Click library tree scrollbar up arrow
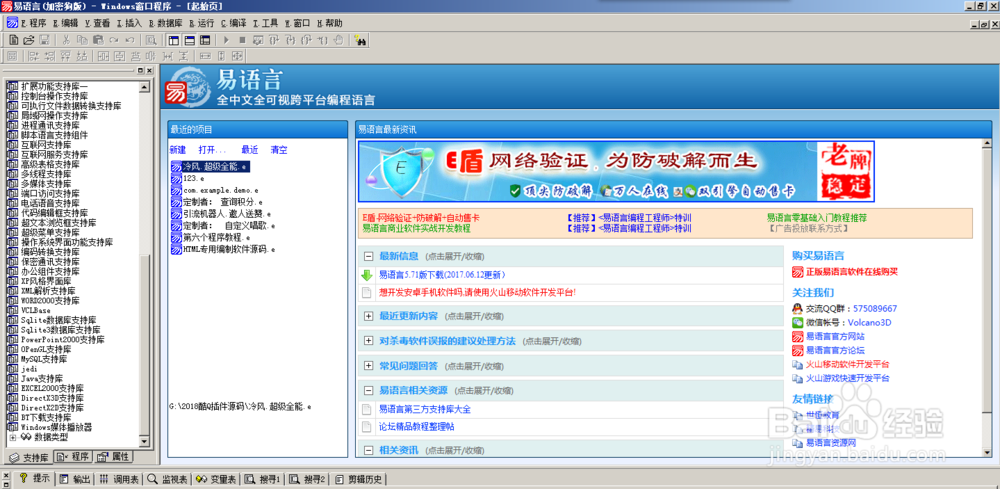 click(144, 86)
